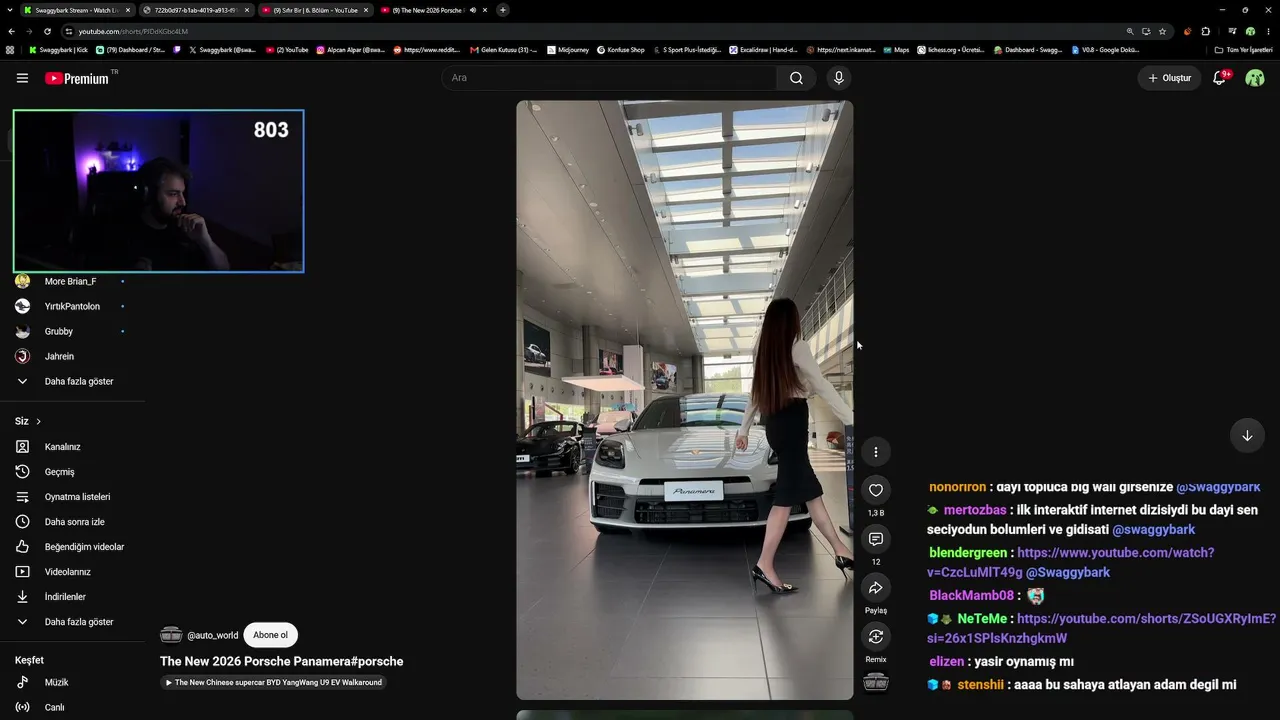Open Swaggybark | Kick bookmark
Viewport: 1280px width, 720px height.
[x=58, y=49]
